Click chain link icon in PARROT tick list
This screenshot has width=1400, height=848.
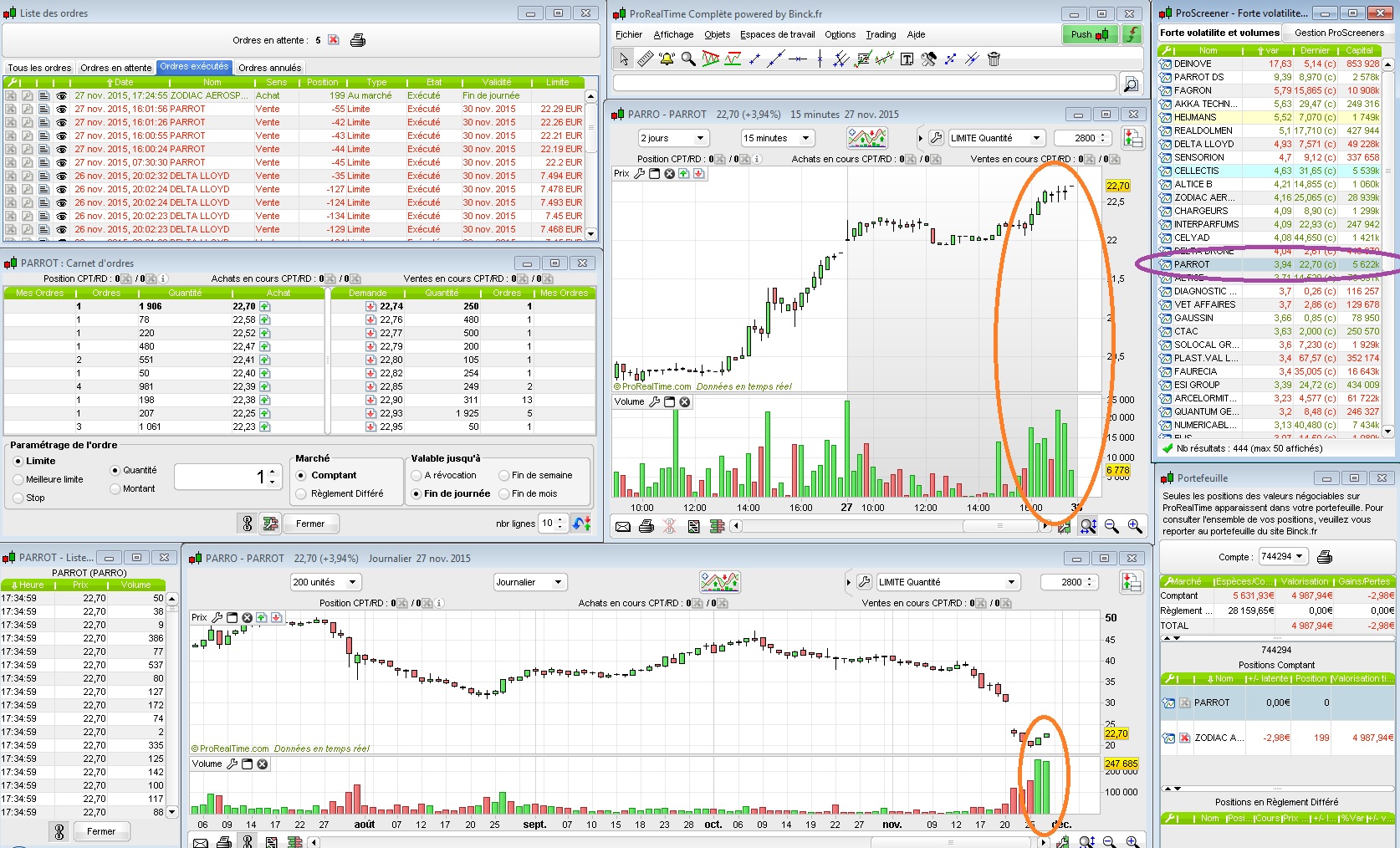59,831
